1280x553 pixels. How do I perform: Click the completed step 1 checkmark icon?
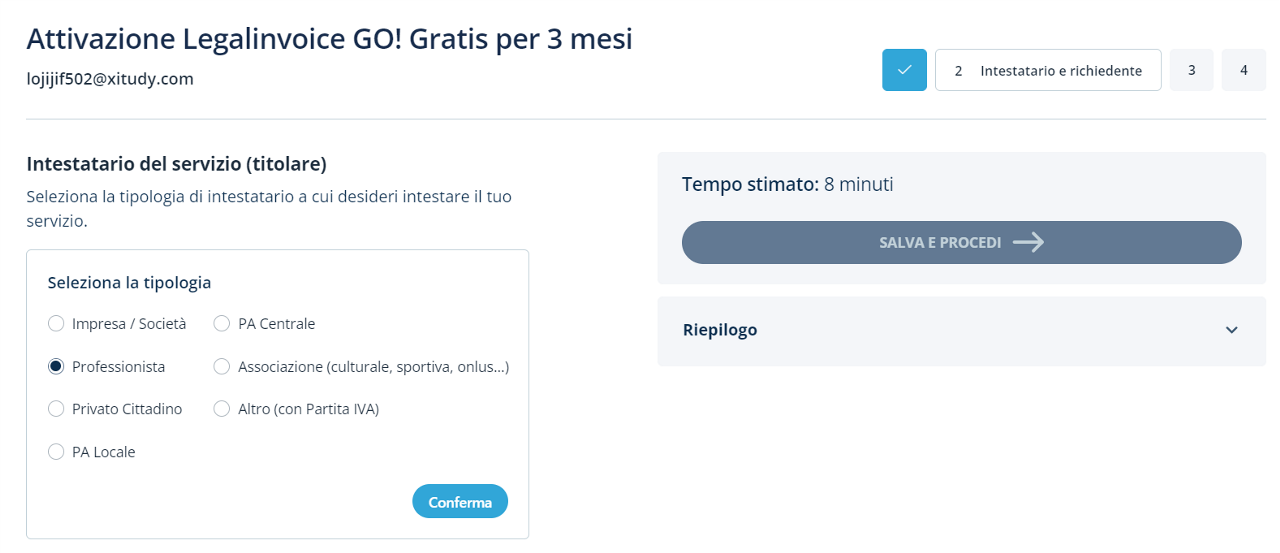(x=904, y=70)
